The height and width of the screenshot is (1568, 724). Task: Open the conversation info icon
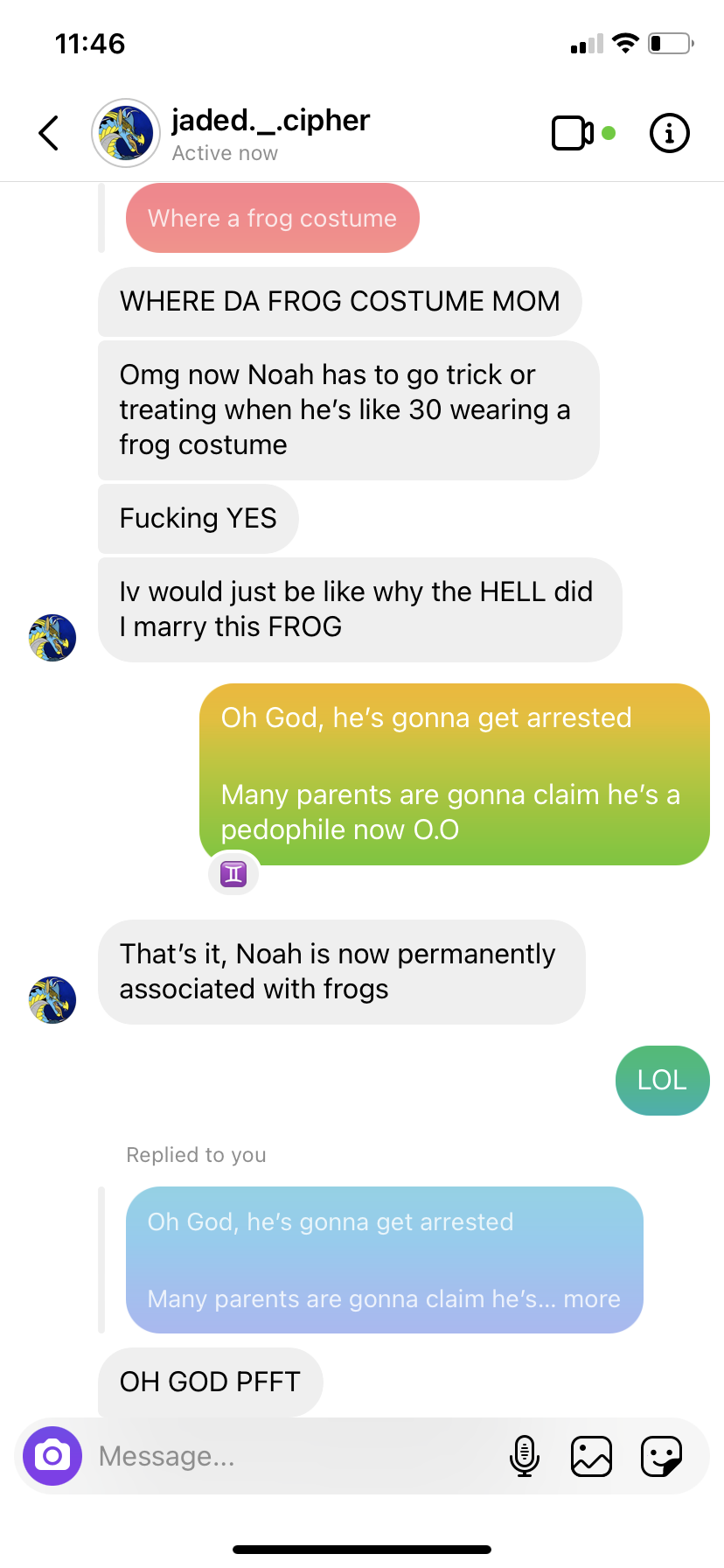tap(670, 133)
